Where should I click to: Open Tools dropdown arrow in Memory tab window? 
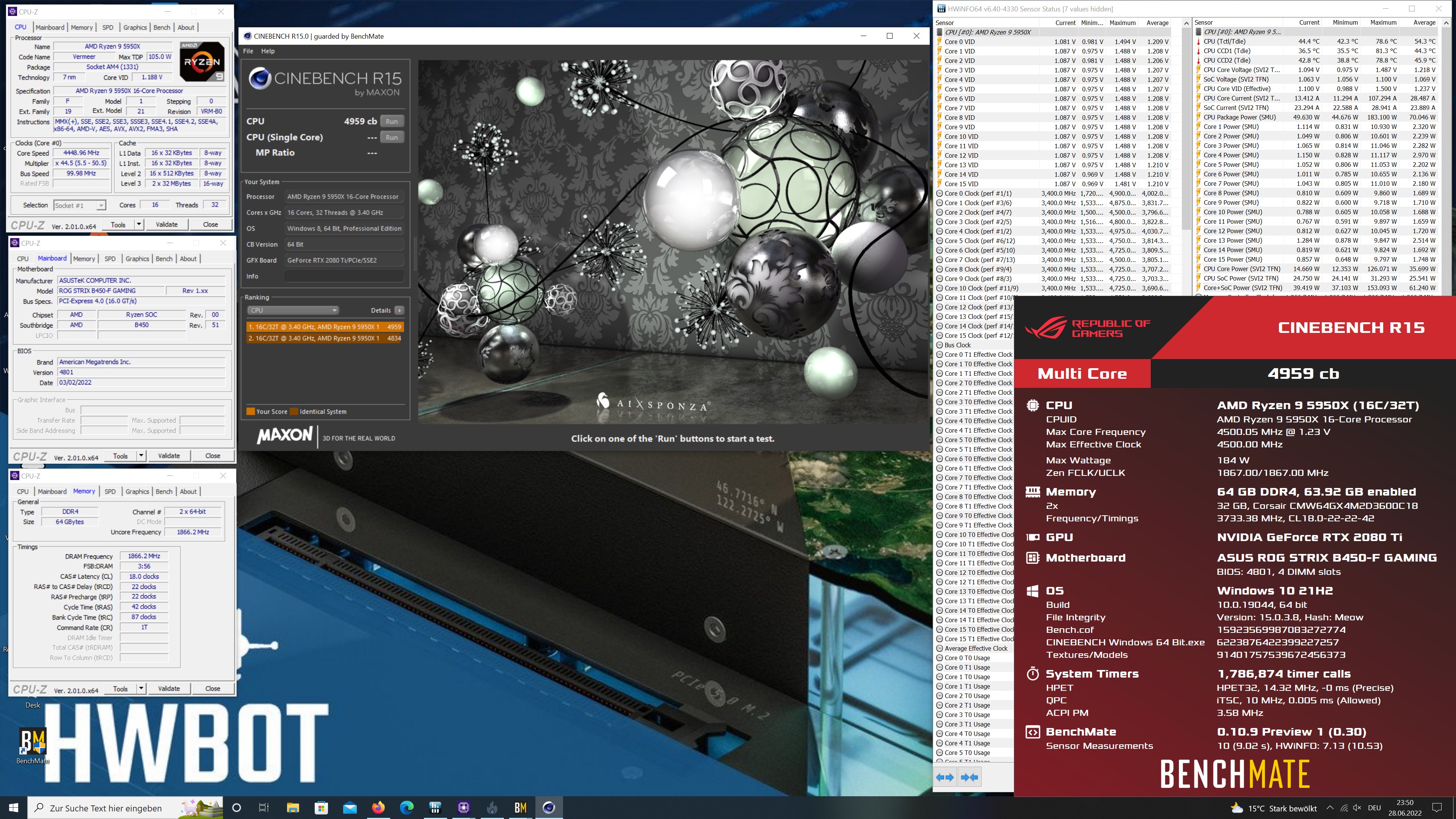click(141, 689)
